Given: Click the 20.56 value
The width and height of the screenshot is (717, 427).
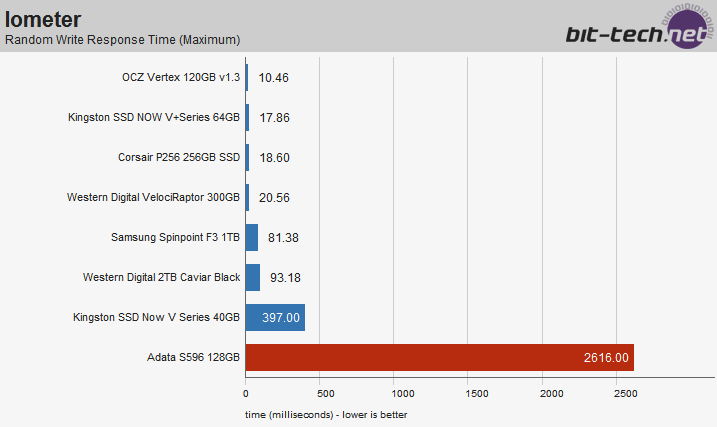Looking at the screenshot, I should [x=274, y=197].
